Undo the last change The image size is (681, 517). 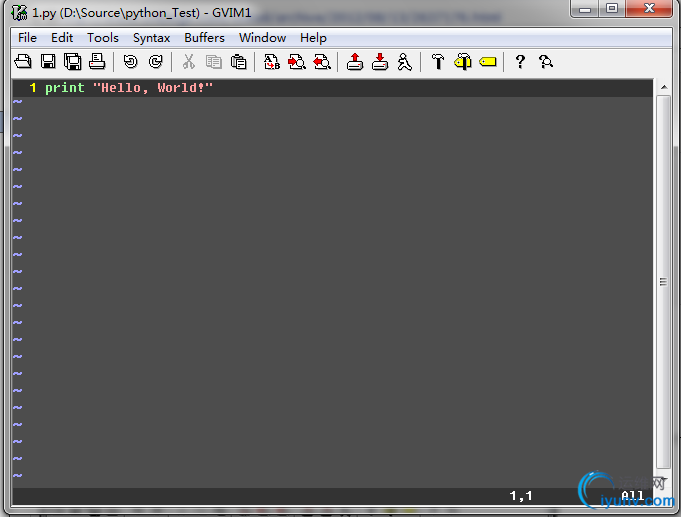[x=130, y=62]
